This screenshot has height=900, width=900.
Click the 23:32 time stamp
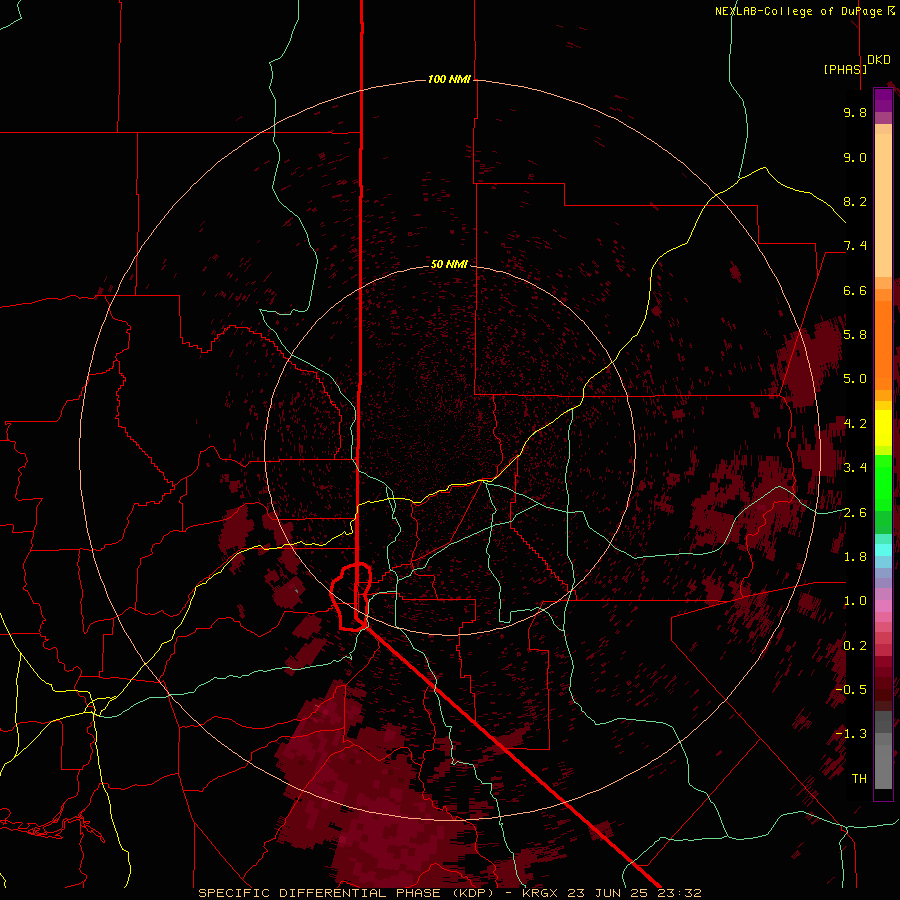pyautogui.click(x=682, y=893)
